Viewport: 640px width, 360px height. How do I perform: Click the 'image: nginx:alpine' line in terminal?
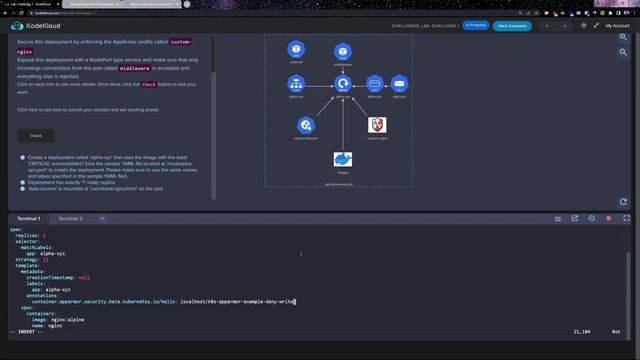(58, 320)
